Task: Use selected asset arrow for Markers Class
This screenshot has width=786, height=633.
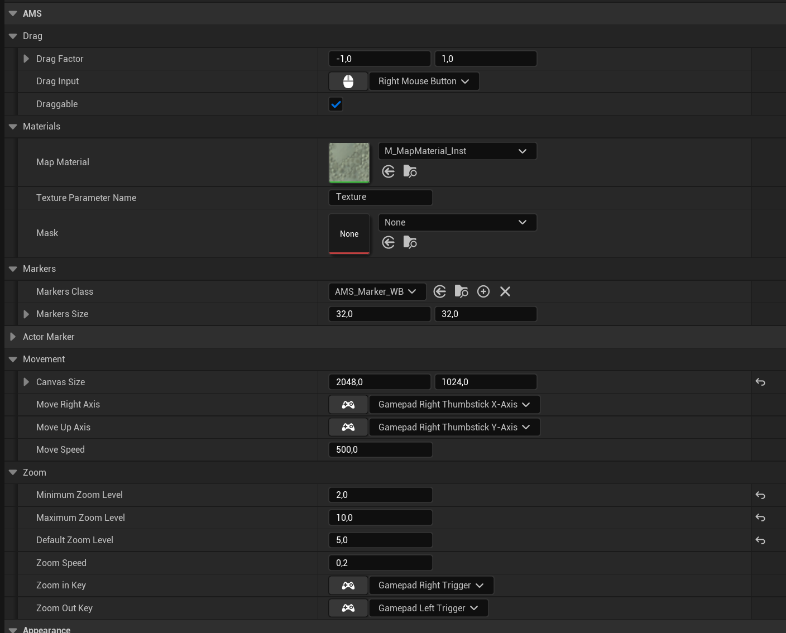Action: pos(440,292)
